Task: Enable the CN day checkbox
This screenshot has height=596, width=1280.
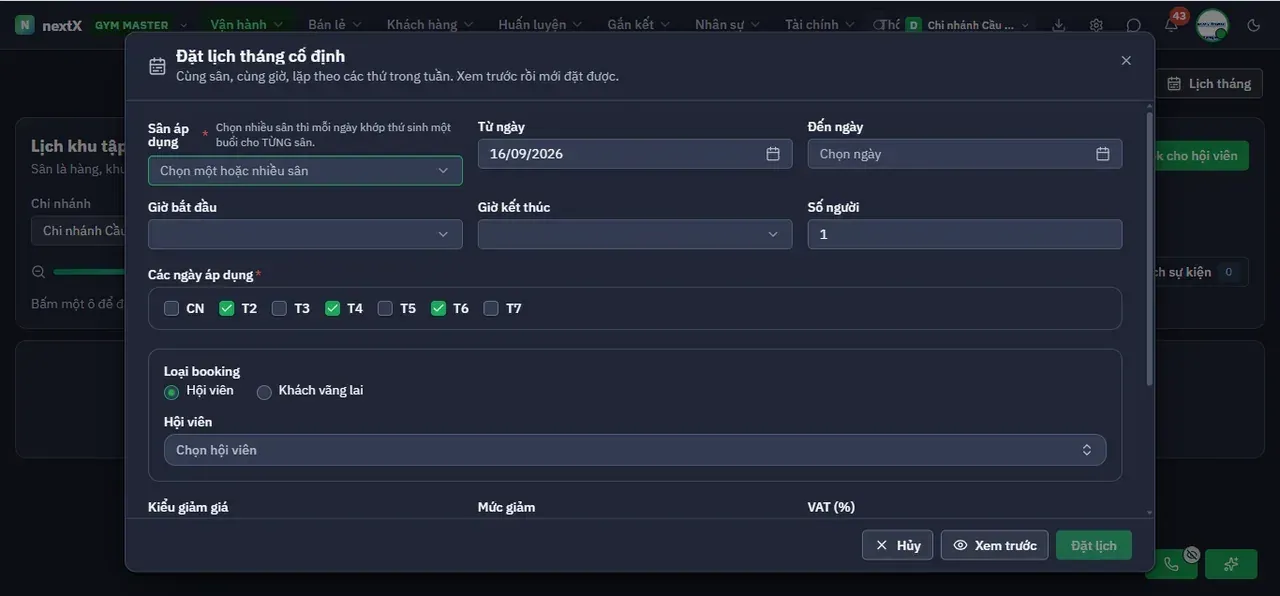Action: (x=172, y=308)
